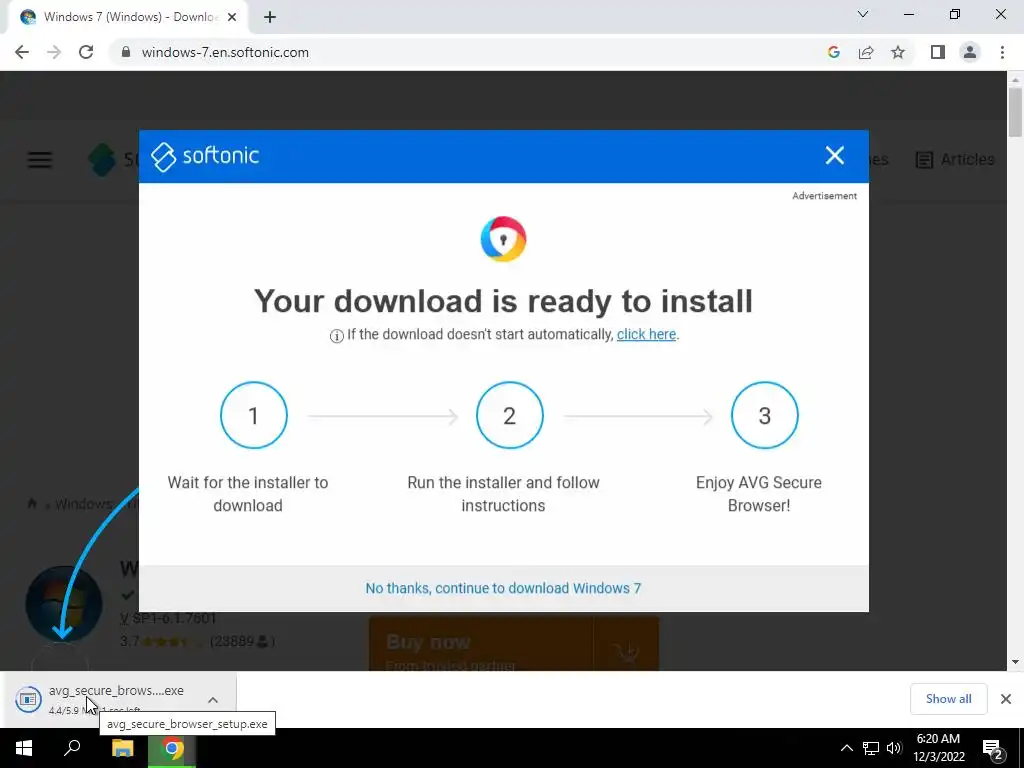
Task: Click the Softonic logo in dialog header
Action: point(205,156)
